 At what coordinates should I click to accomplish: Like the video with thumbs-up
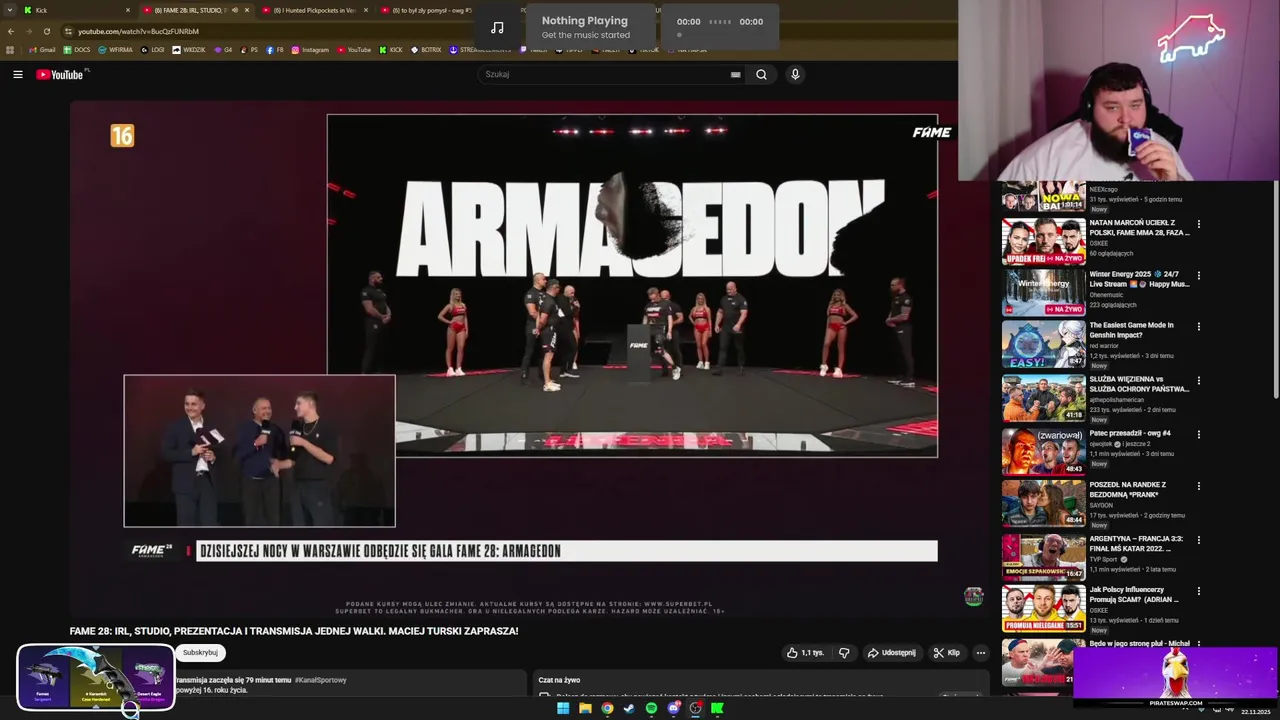tap(805, 653)
